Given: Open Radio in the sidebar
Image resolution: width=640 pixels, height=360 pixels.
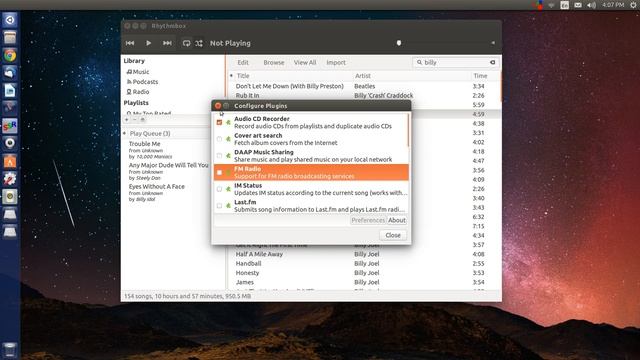Looking at the screenshot, I should pyautogui.click(x=138, y=92).
